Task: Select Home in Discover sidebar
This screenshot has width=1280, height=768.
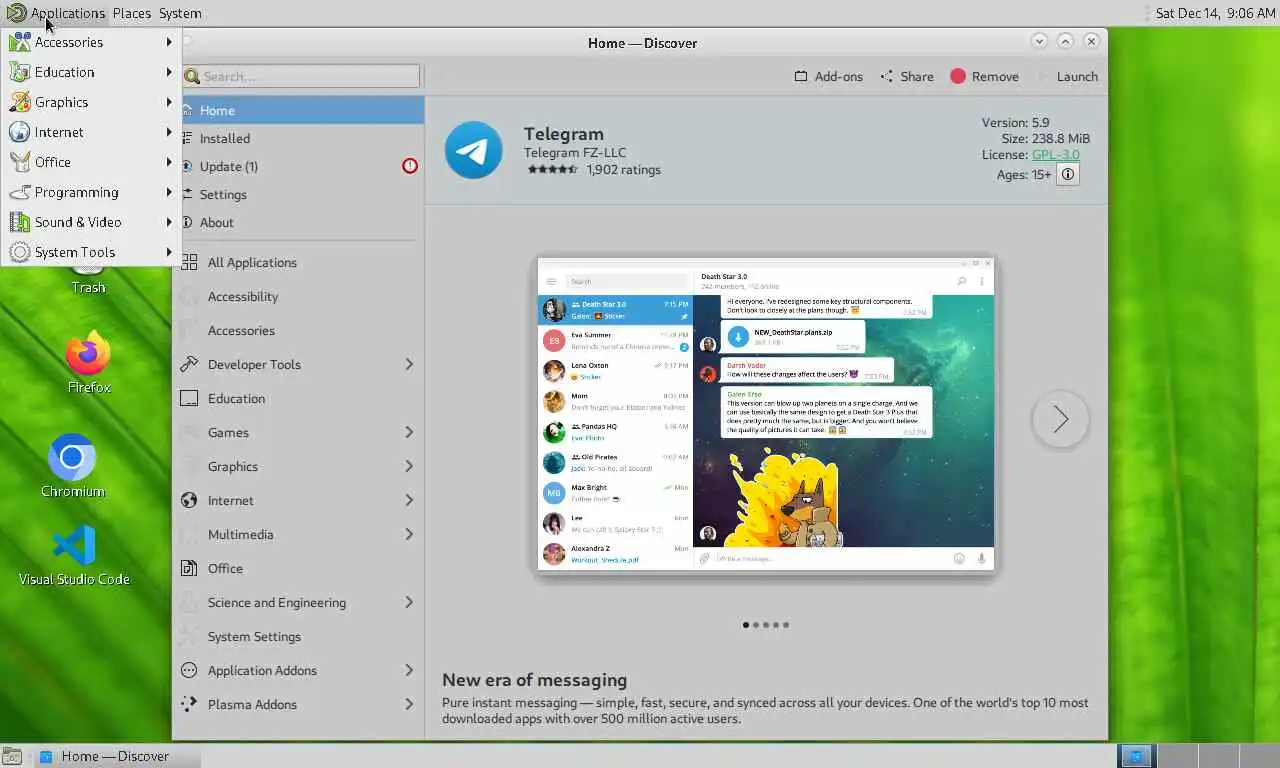Action: tap(298, 110)
